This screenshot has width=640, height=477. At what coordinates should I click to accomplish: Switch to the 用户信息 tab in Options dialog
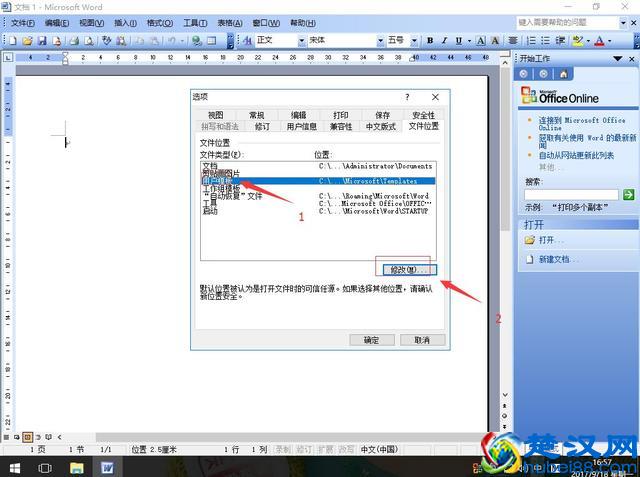click(301, 126)
